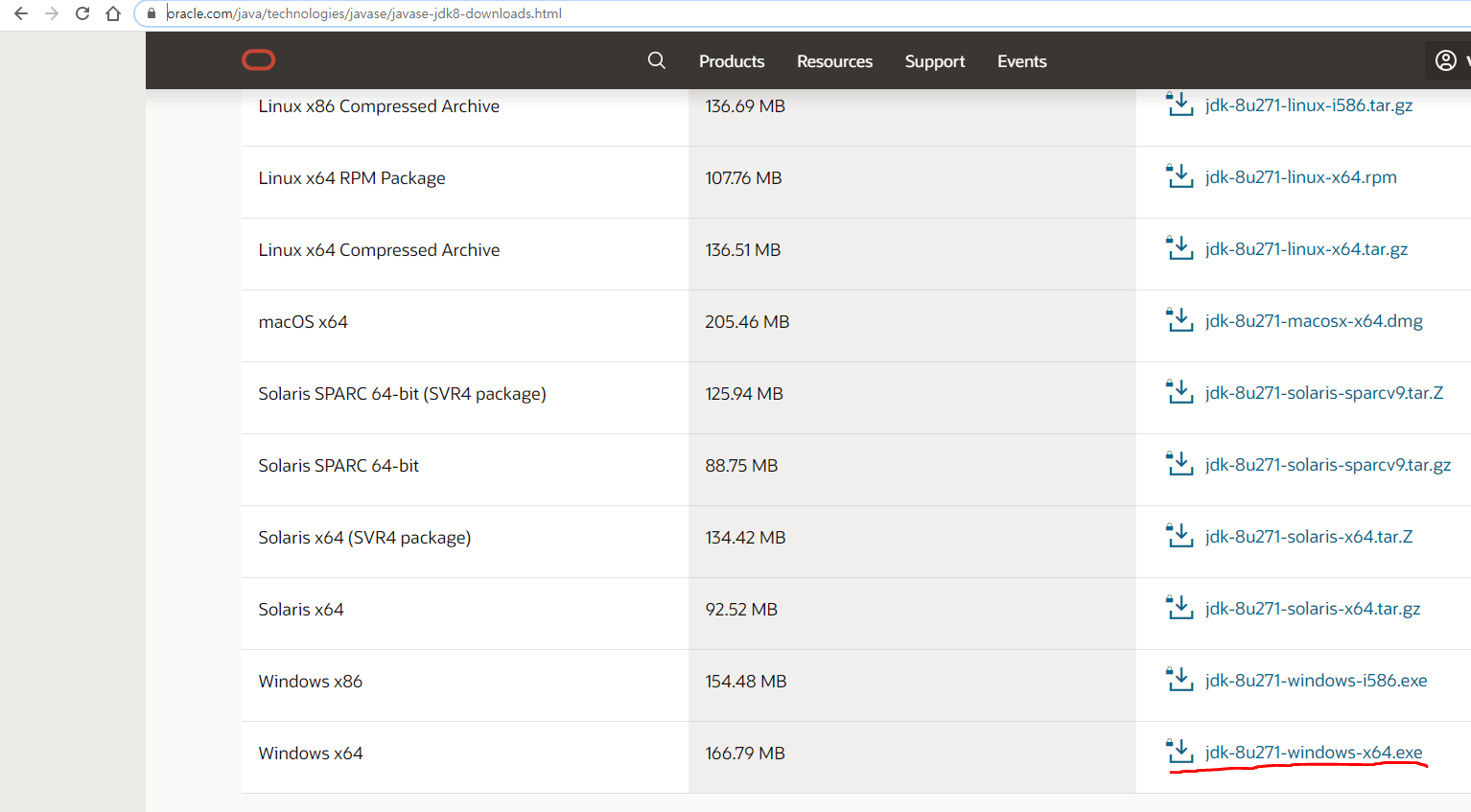Viewport: 1471px width, 812px height.
Task: Open the Events menu
Action: tap(1022, 61)
